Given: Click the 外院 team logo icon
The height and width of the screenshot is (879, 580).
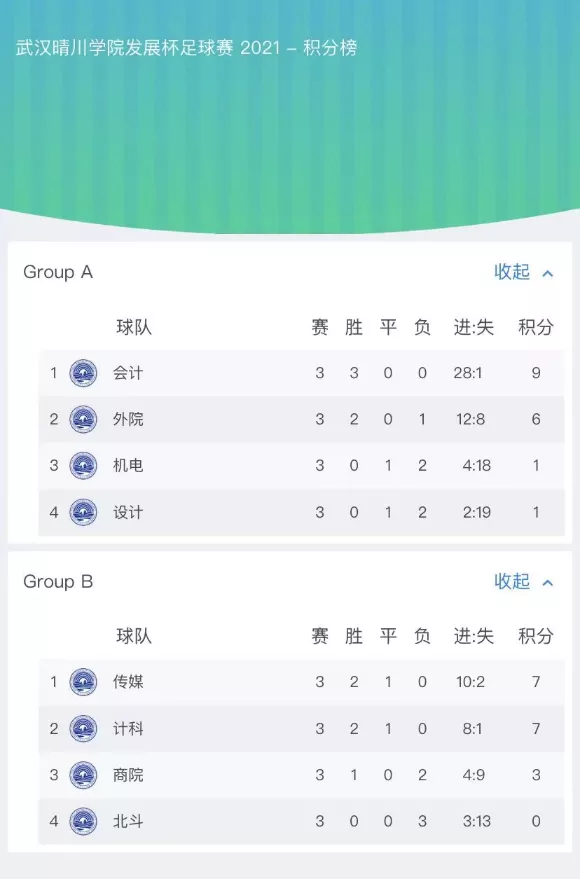Looking at the screenshot, I should tap(83, 419).
